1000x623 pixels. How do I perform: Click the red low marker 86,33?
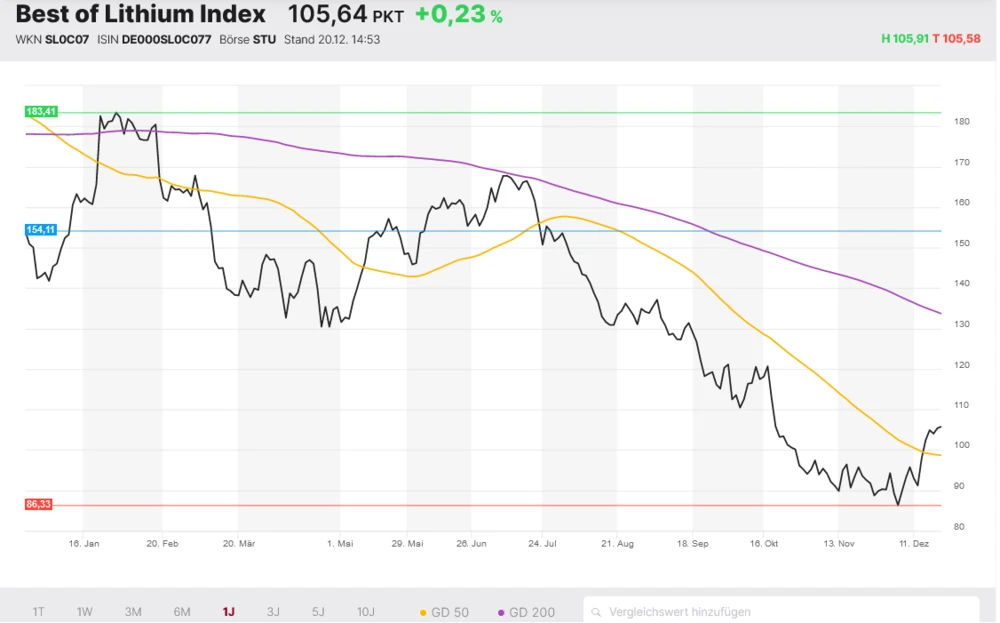coord(39,505)
